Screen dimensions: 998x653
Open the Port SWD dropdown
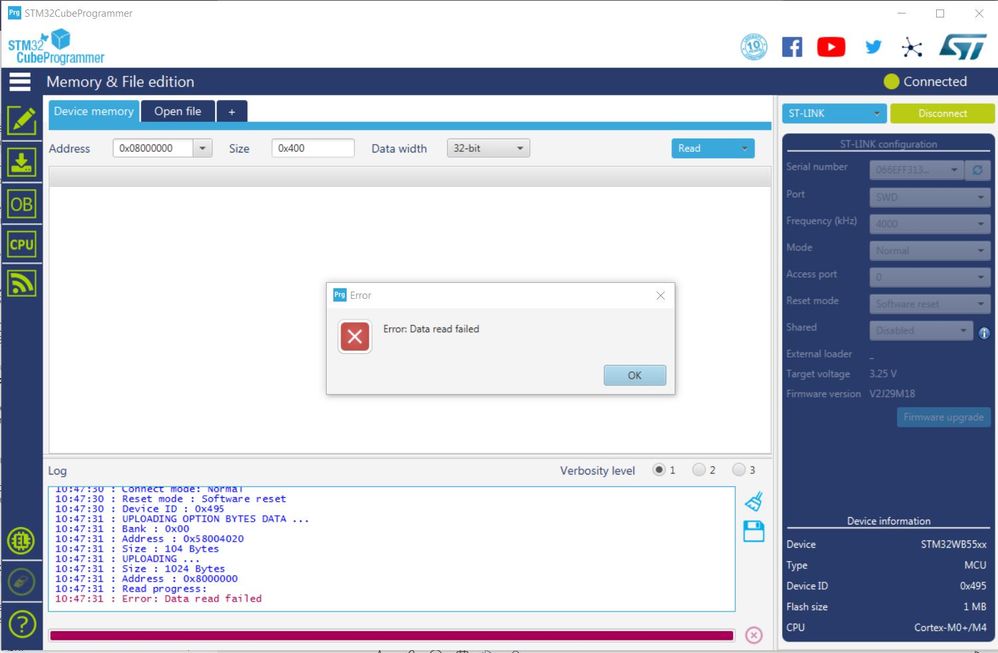(x=929, y=197)
